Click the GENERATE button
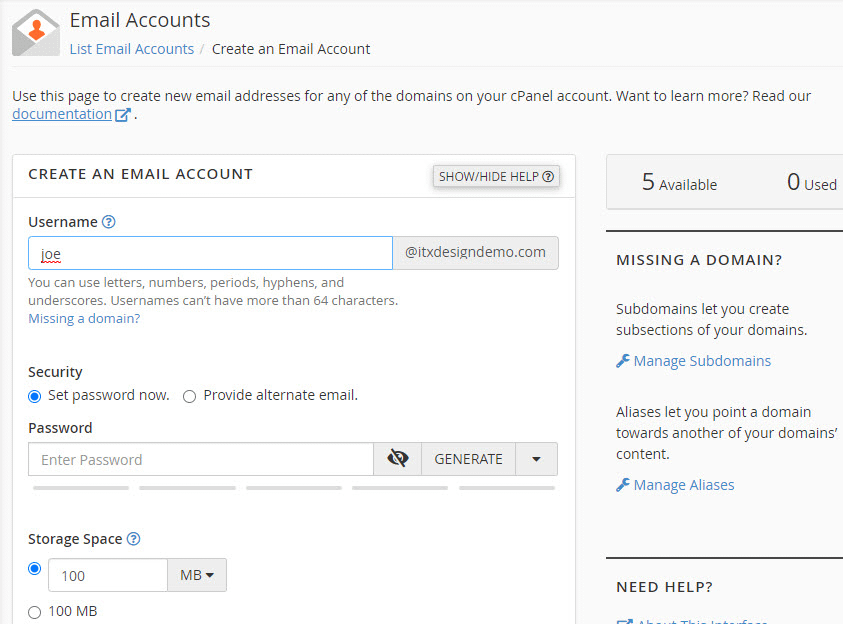Image resolution: width=843 pixels, height=624 pixels. pyautogui.click(x=468, y=458)
